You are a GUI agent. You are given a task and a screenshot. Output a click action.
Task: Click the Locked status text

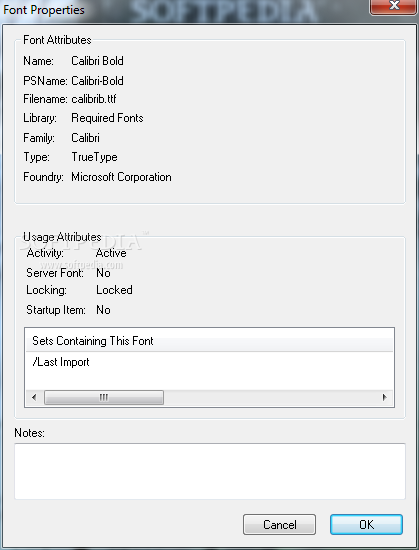tap(114, 290)
